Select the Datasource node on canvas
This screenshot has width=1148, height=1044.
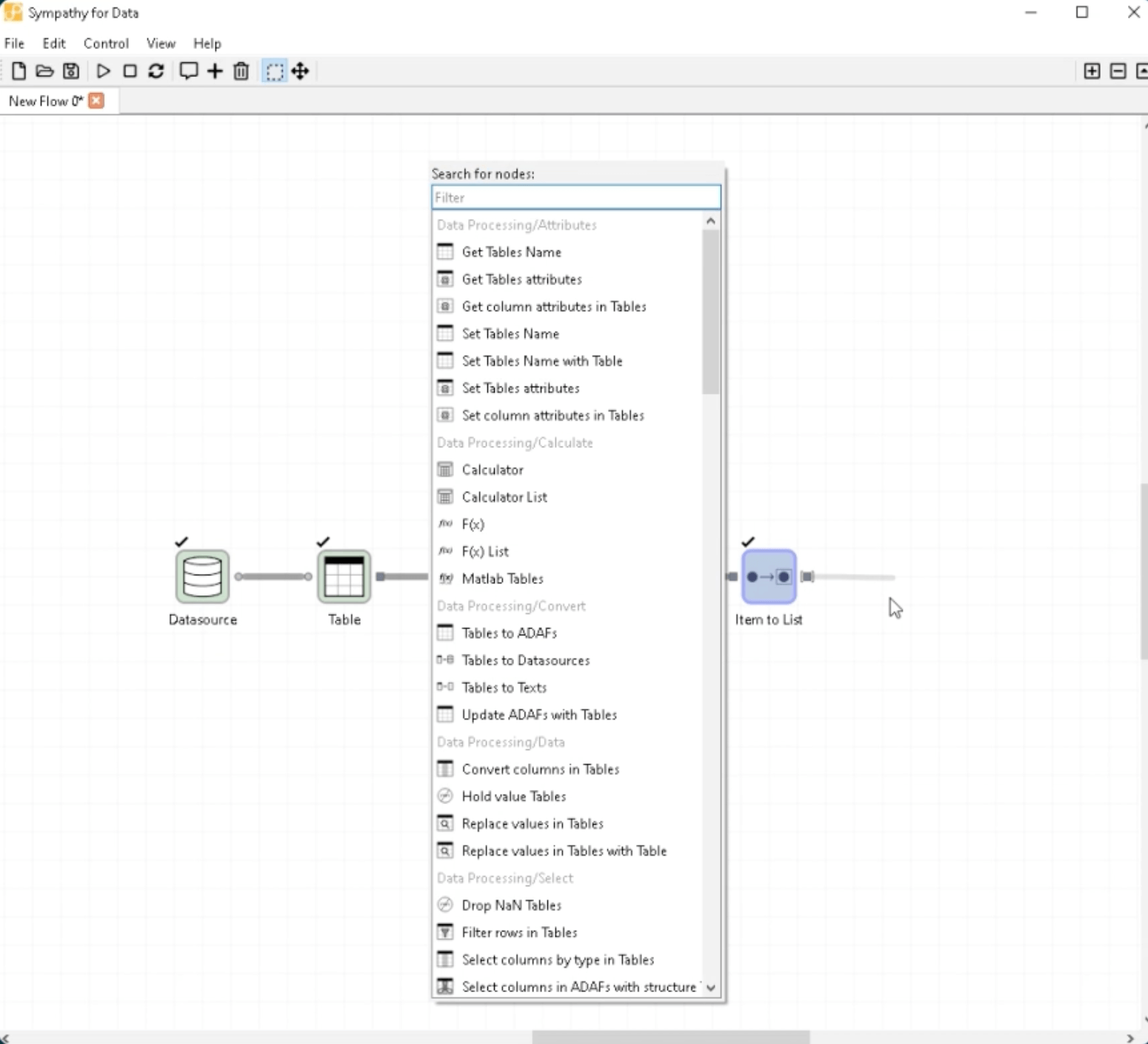click(202, 577)
